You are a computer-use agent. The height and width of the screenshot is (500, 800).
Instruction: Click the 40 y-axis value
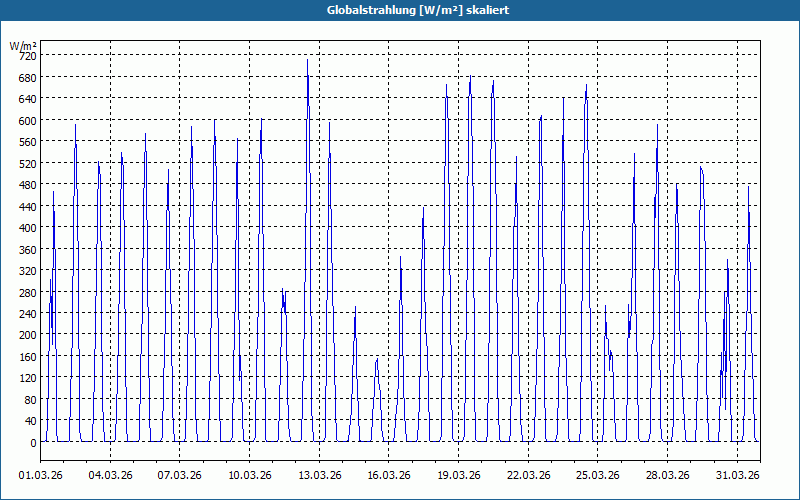(30, 421)
